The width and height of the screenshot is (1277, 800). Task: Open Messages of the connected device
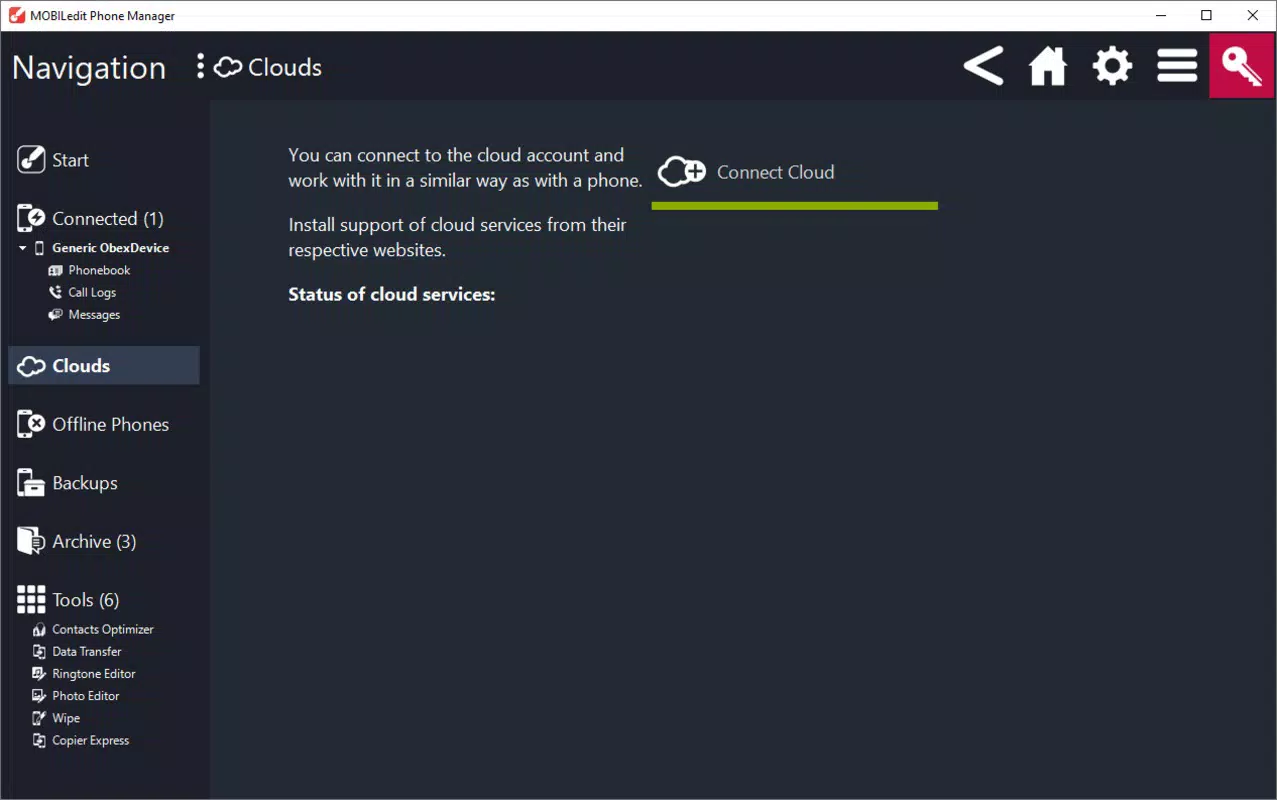coord(94,314)
